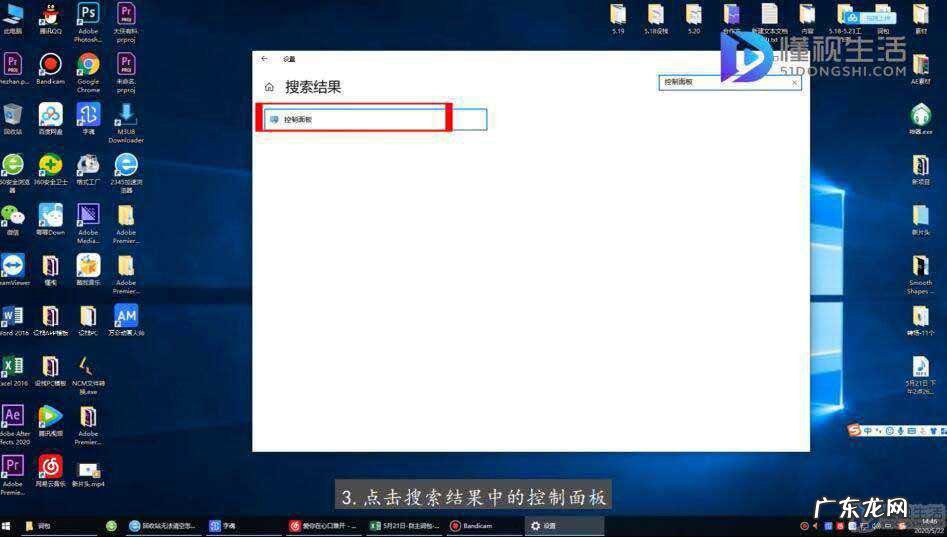The height and width of the screenshot is (537, 947).
Task: Launch Adobe After Effects 2020 shortcut
Action: click(x=13, y=425)
